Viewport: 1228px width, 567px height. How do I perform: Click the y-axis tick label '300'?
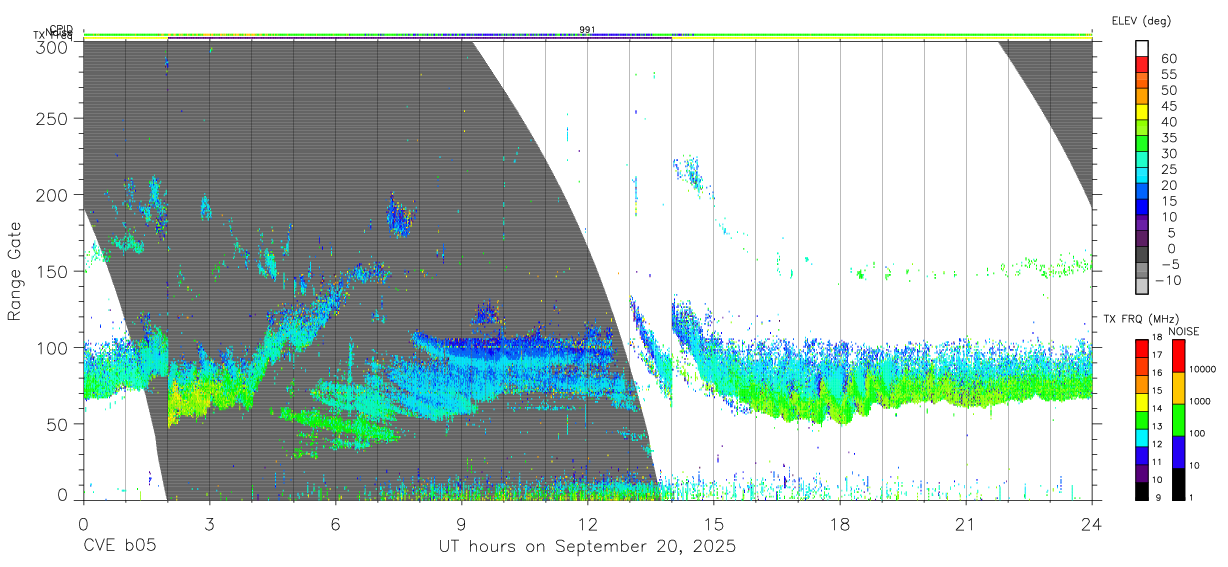(x=52, y=46)
